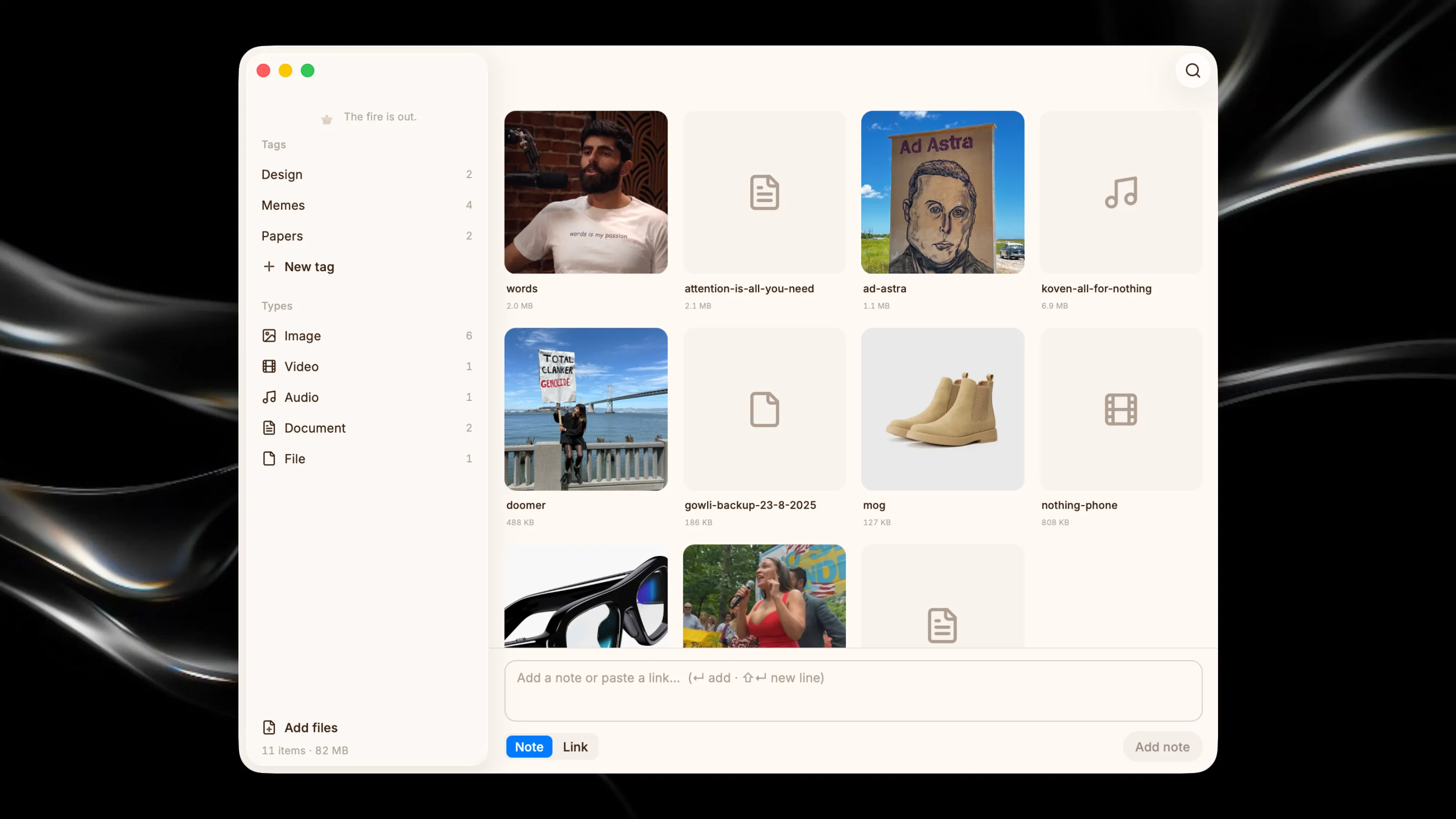Image resolution: width=1456 pixels, height=819 pixels.
Task: Click the Document type page icon
Action: coord(269,428)
